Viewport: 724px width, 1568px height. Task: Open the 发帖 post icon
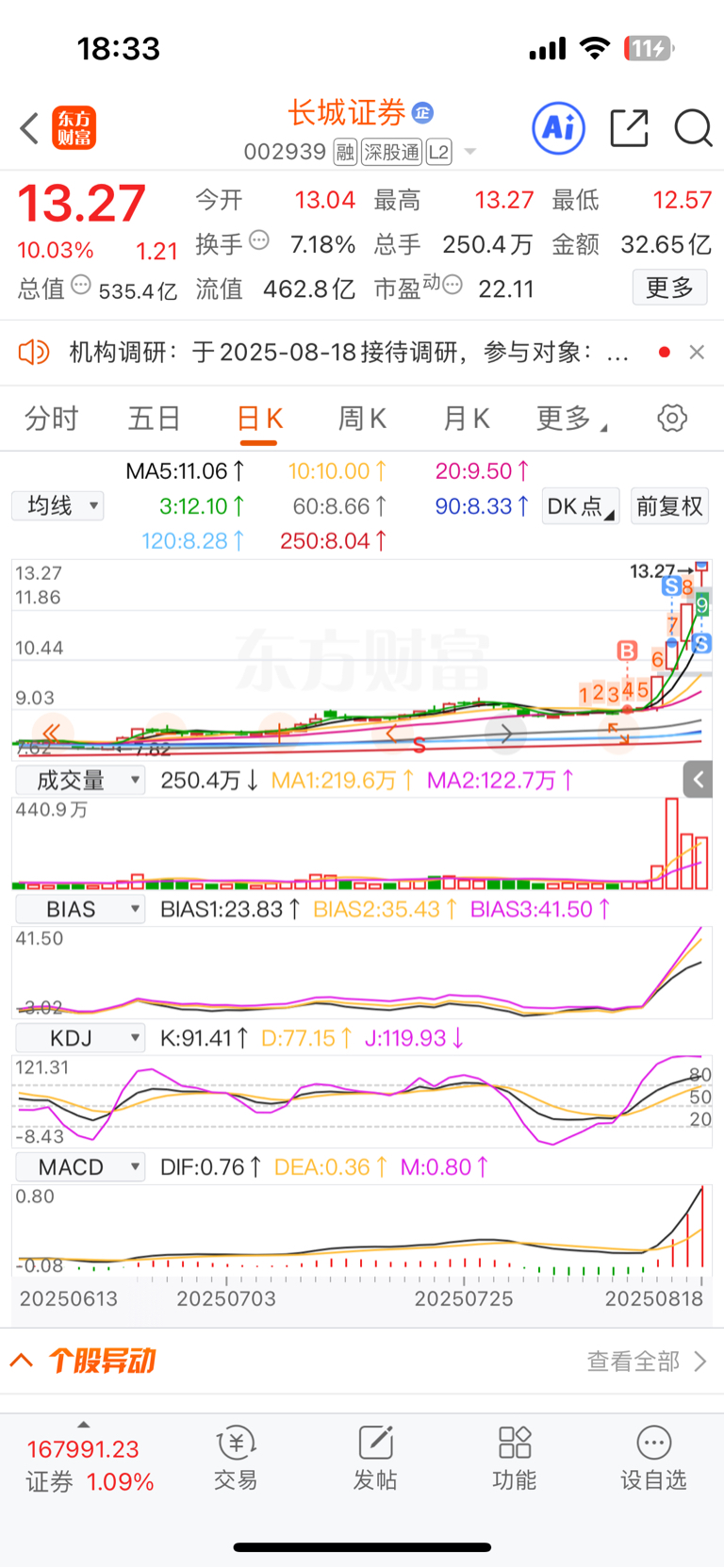pos(375,1458)
